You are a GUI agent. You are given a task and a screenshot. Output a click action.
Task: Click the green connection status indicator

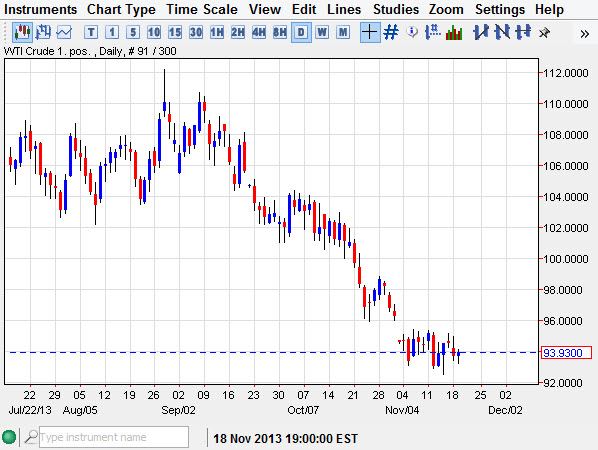[x=9, y=437]
